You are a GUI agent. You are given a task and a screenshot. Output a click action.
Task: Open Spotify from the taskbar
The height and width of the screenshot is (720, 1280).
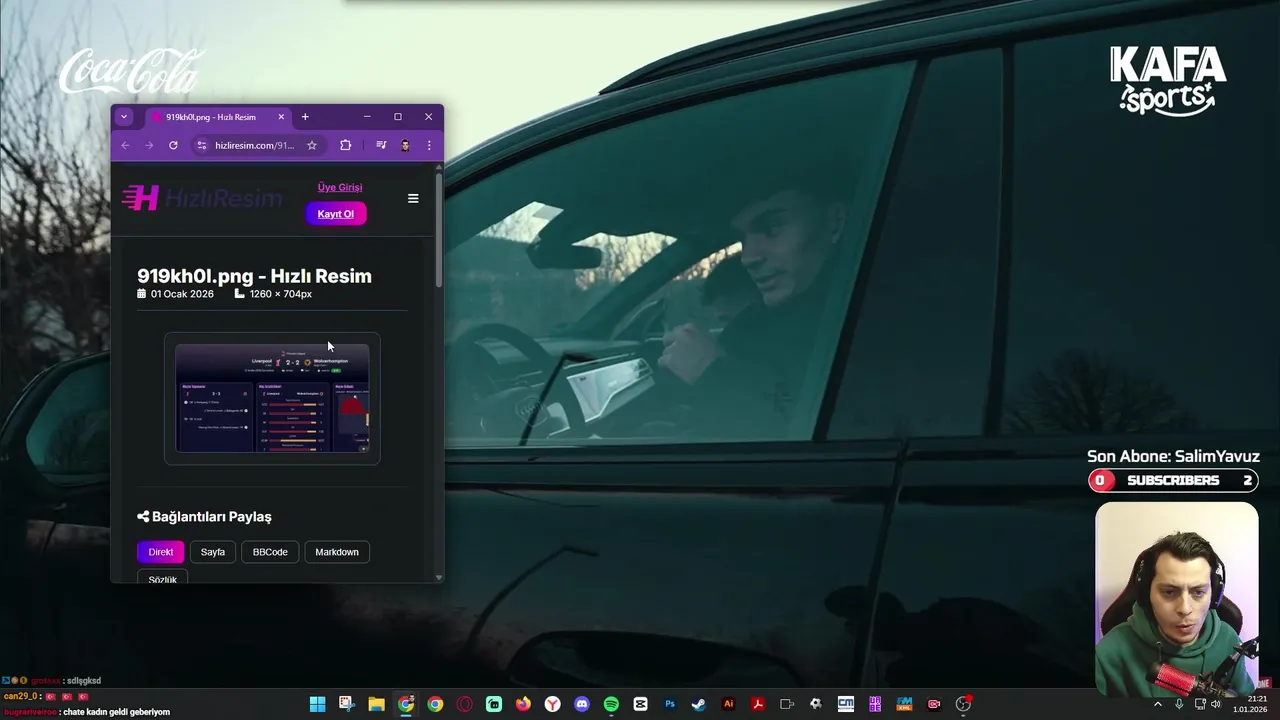point(611,704)
